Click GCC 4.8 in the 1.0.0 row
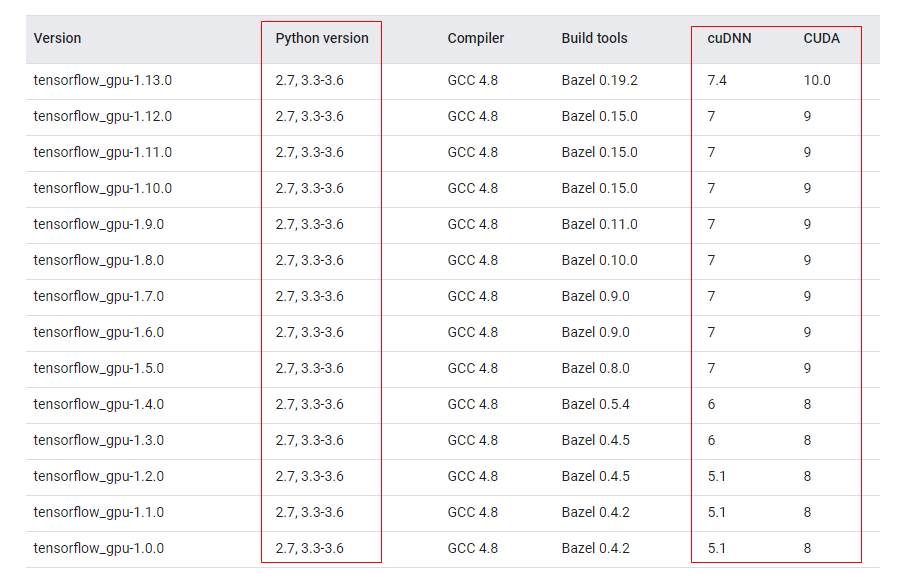 tap(472, 549)
